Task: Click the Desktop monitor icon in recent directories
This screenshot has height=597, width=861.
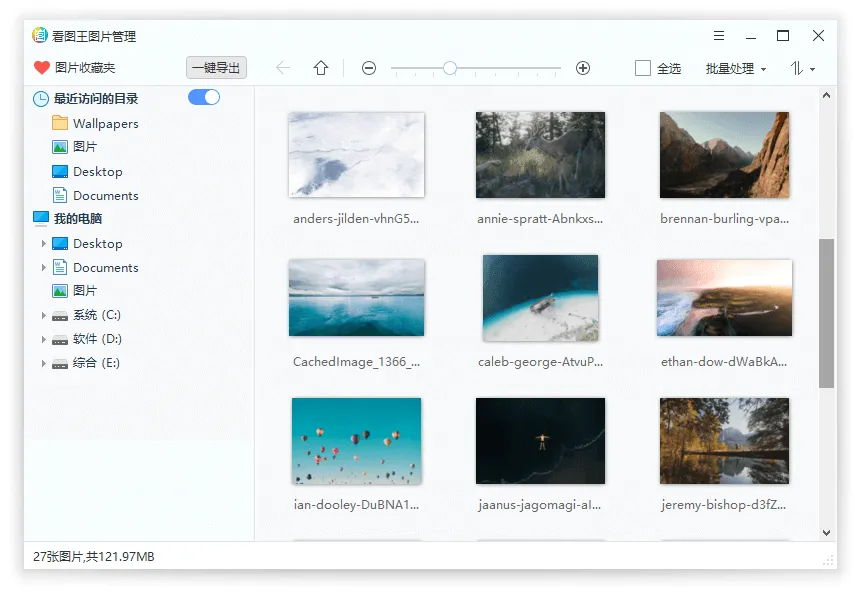Action: pyautogui.click(x=61, y=171)
